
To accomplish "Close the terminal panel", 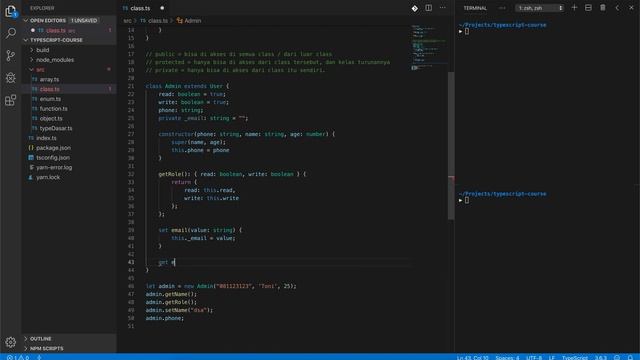I will point(631,8).
